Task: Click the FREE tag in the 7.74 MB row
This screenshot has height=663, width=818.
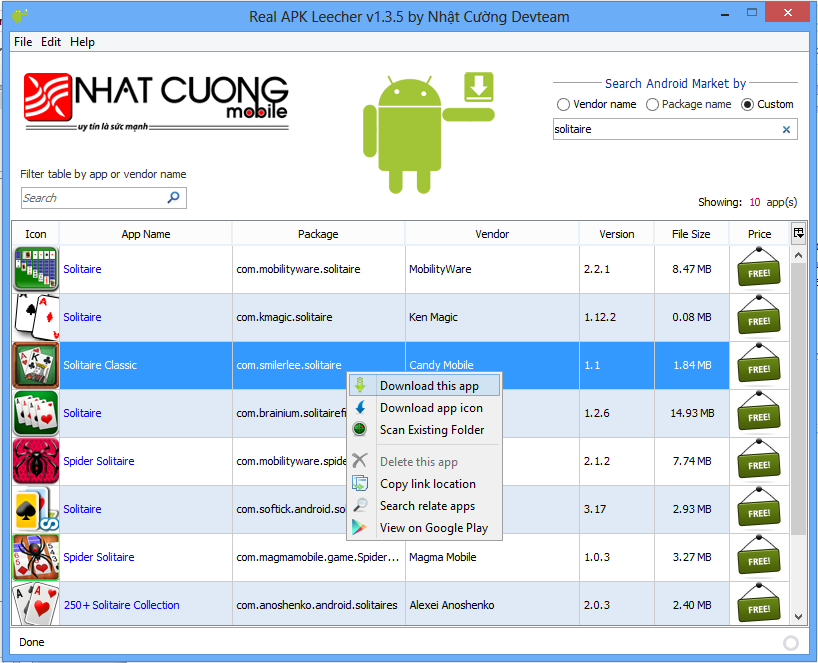Action: tap(759, 460)
